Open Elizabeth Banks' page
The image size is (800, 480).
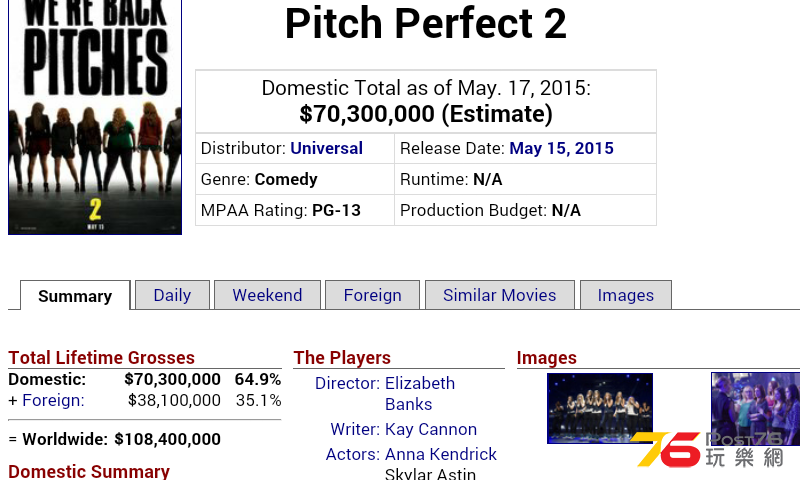pyautogui.click(x=419, y=393)
